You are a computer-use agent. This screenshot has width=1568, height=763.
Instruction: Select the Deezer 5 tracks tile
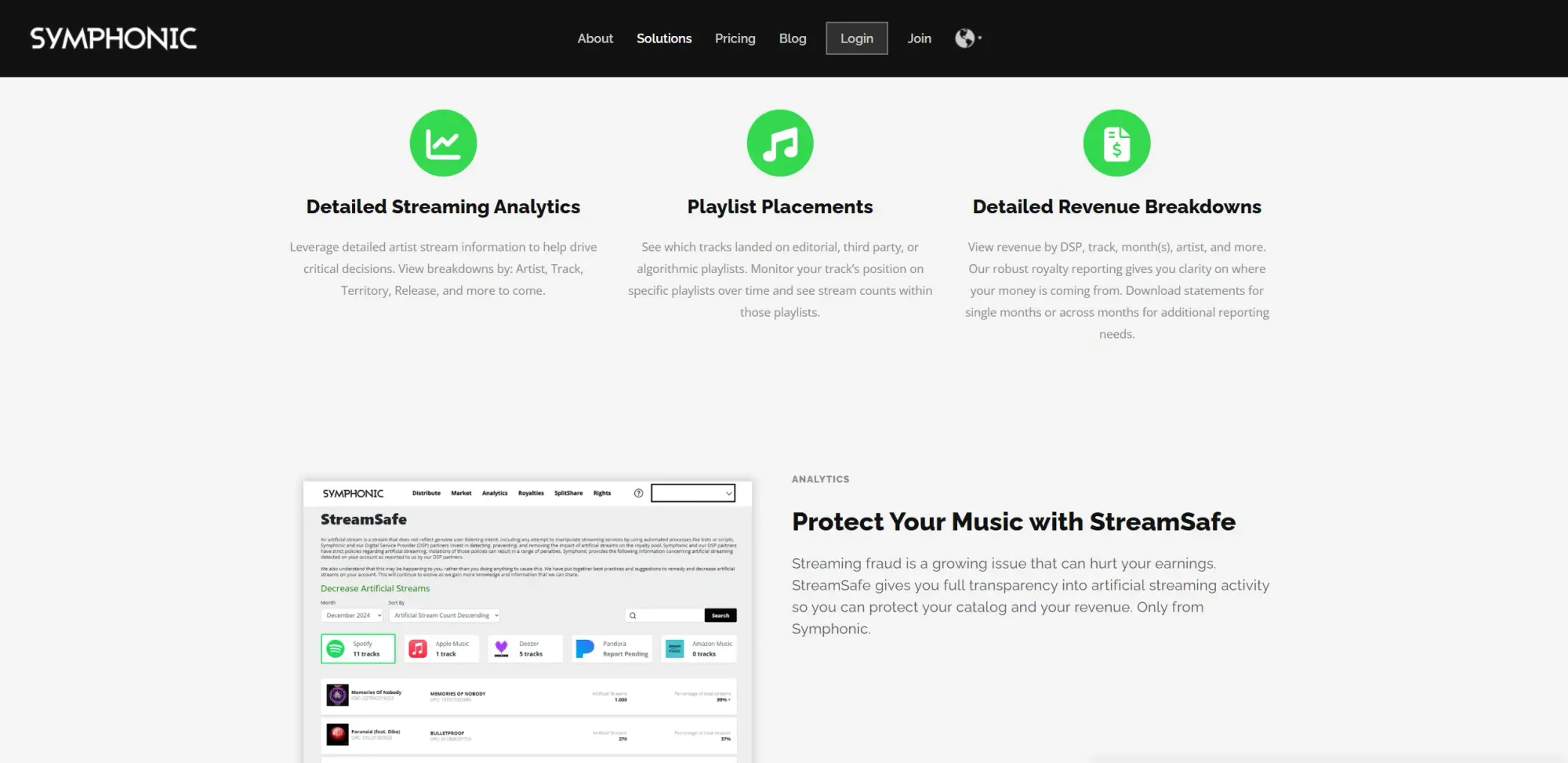(x=524, y=649)
